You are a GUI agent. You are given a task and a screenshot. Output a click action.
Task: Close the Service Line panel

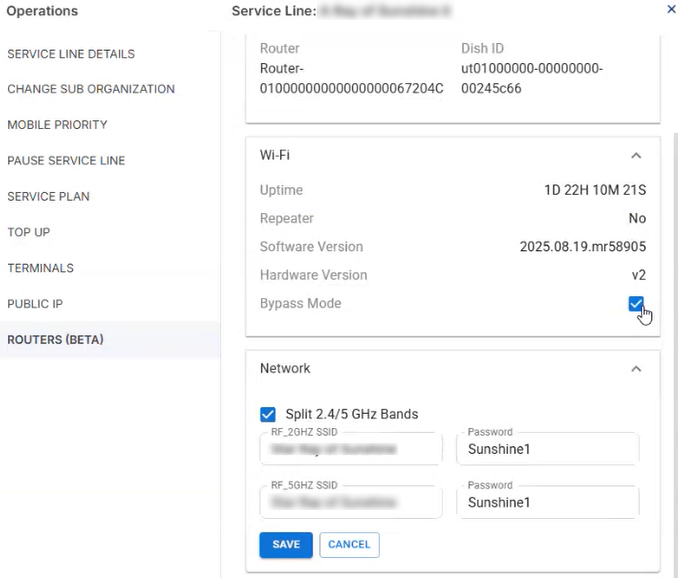671,9
